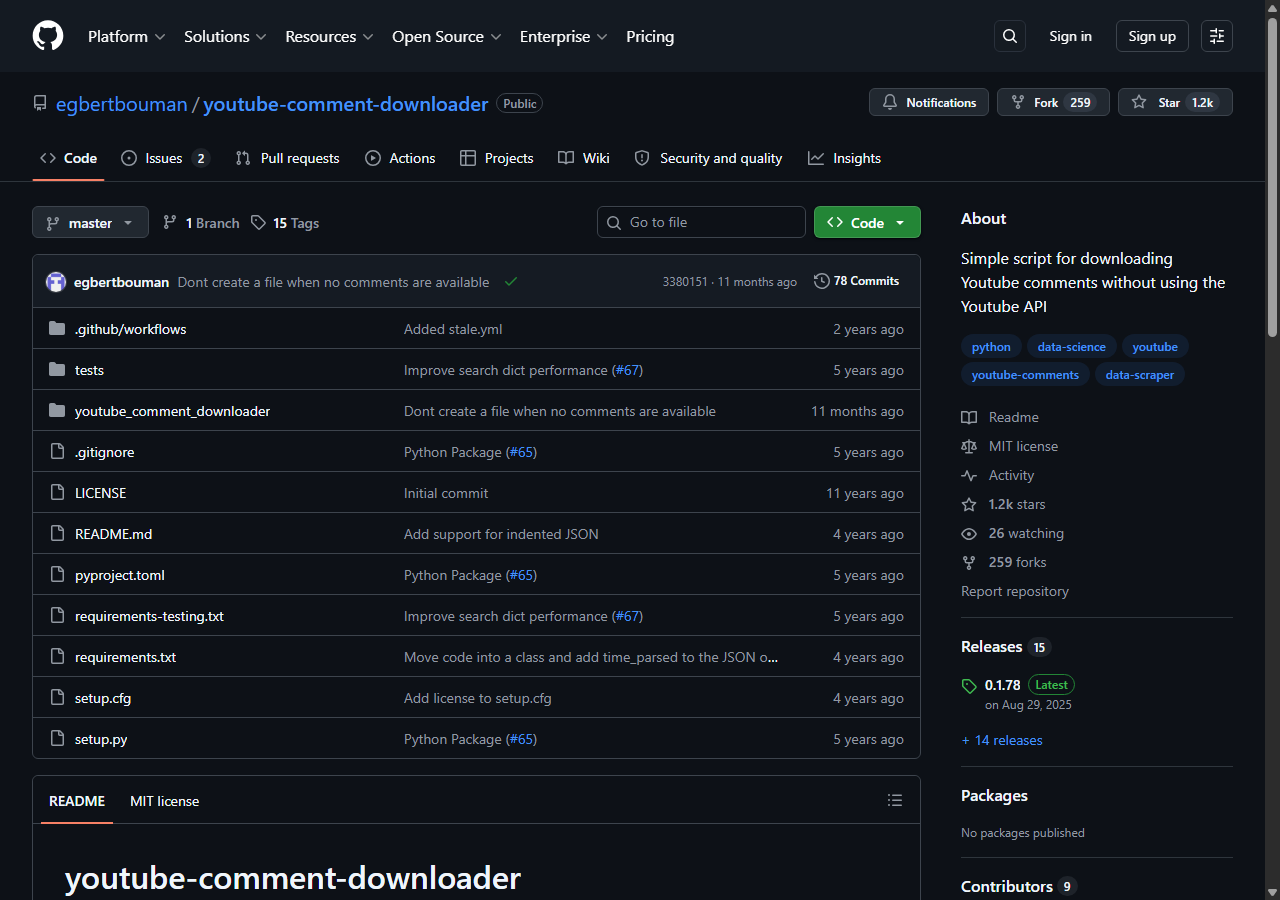This screenshot has height=900, width=1280.
Task: Open appearance settings icon beside Sign up
Action: coord(1217,36)
